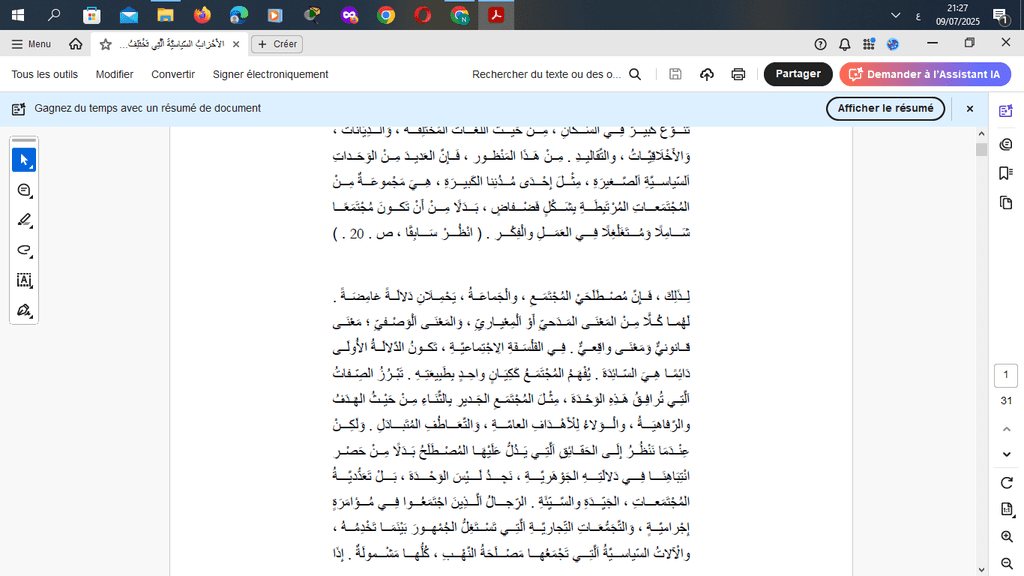Open Opera browser from taskbar

pos(423,14)
